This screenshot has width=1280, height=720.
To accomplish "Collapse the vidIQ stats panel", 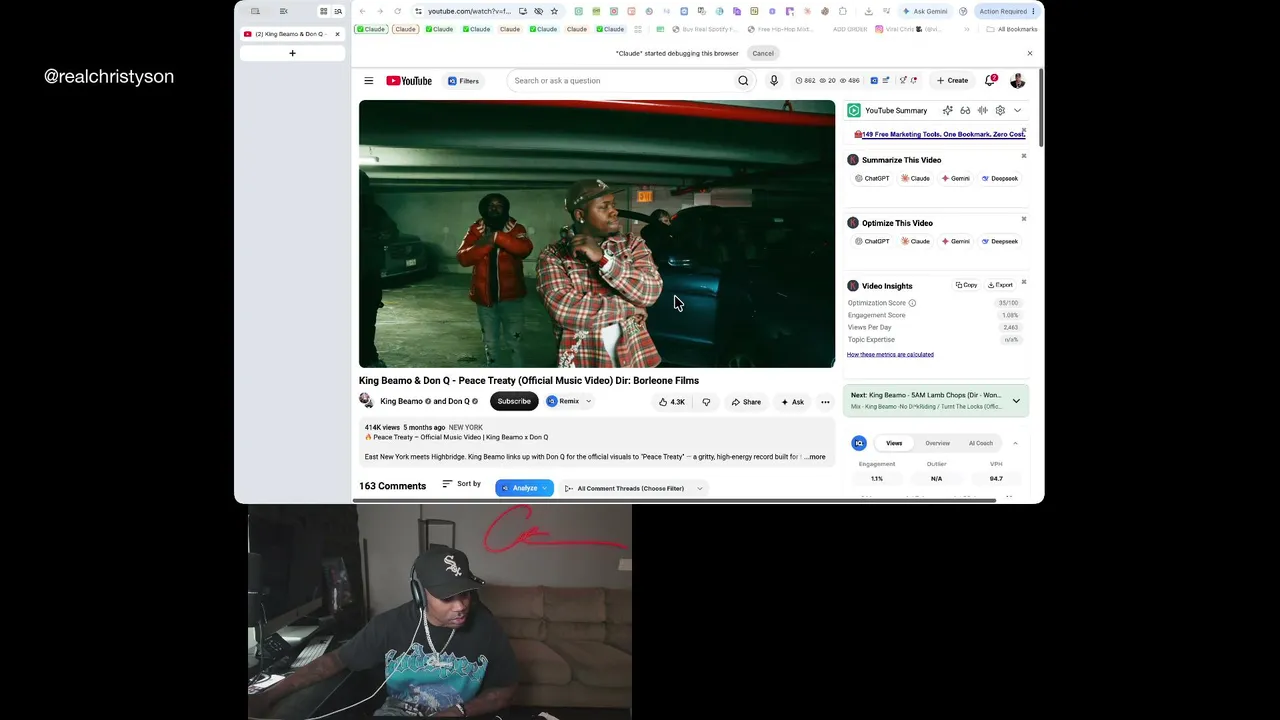I will (x=1015, y=443).
